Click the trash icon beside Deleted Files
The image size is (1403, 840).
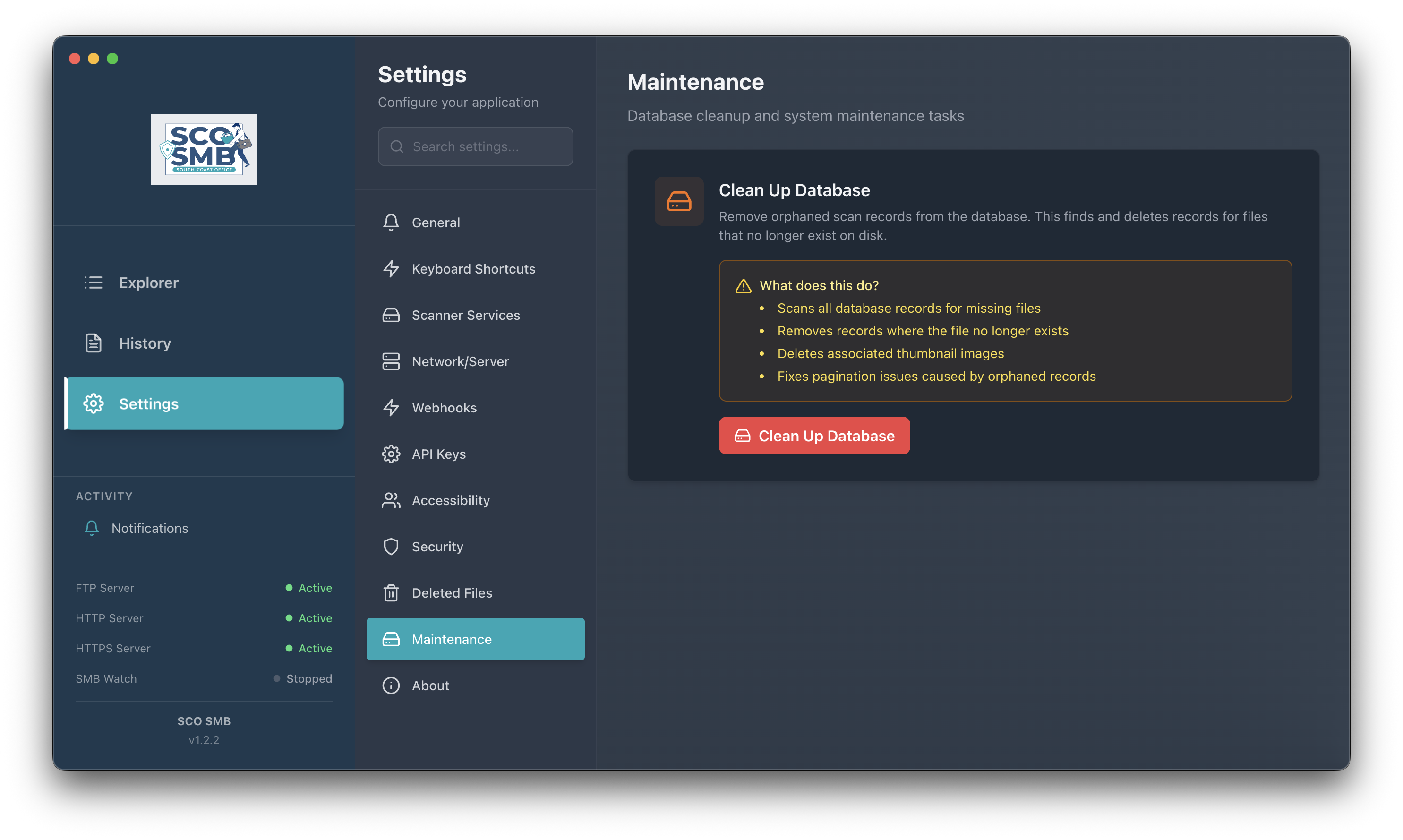[391, 593]
